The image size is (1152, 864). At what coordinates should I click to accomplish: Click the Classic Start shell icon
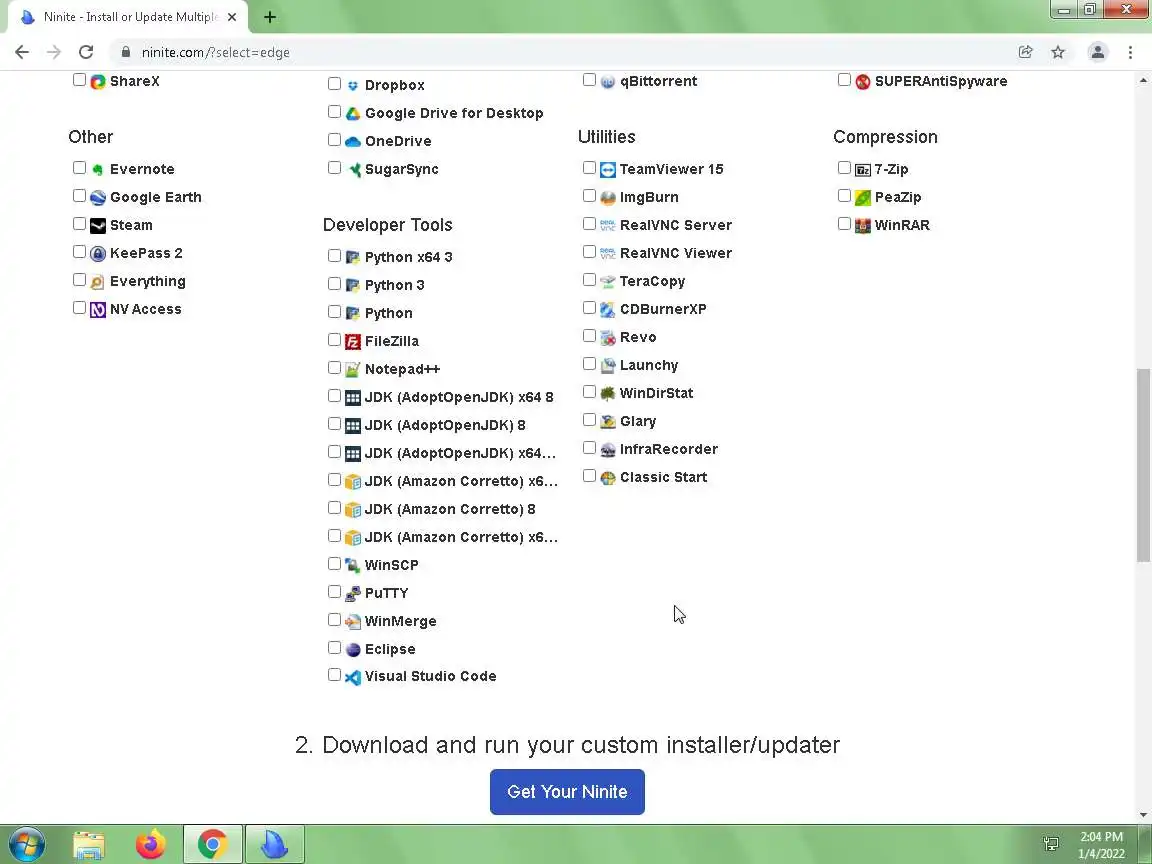608,478
